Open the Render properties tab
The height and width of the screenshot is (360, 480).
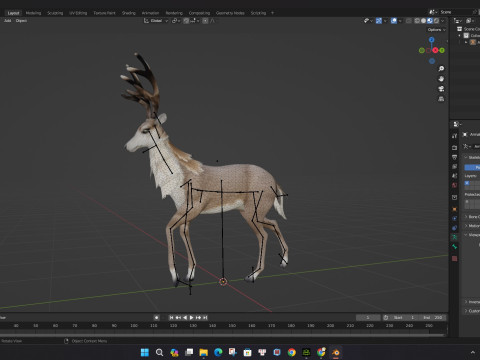[454, 147]
